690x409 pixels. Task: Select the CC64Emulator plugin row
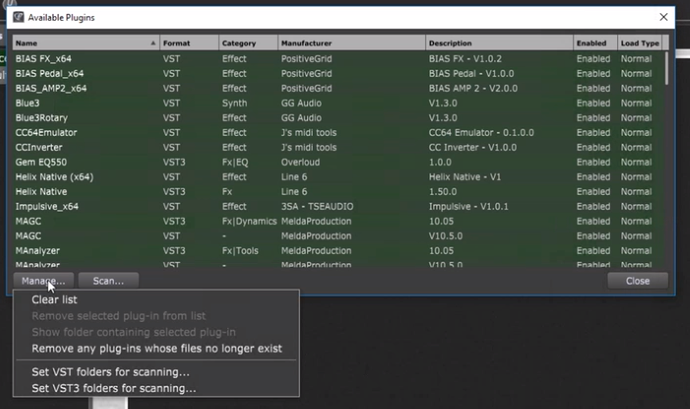click(x=338, y=133)
